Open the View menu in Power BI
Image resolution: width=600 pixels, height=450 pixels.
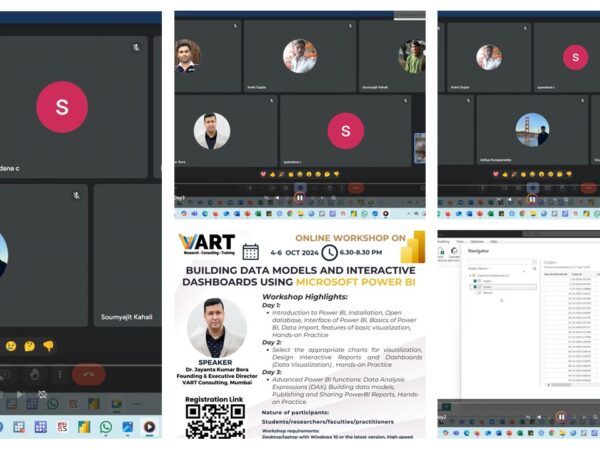pos(460,241)
